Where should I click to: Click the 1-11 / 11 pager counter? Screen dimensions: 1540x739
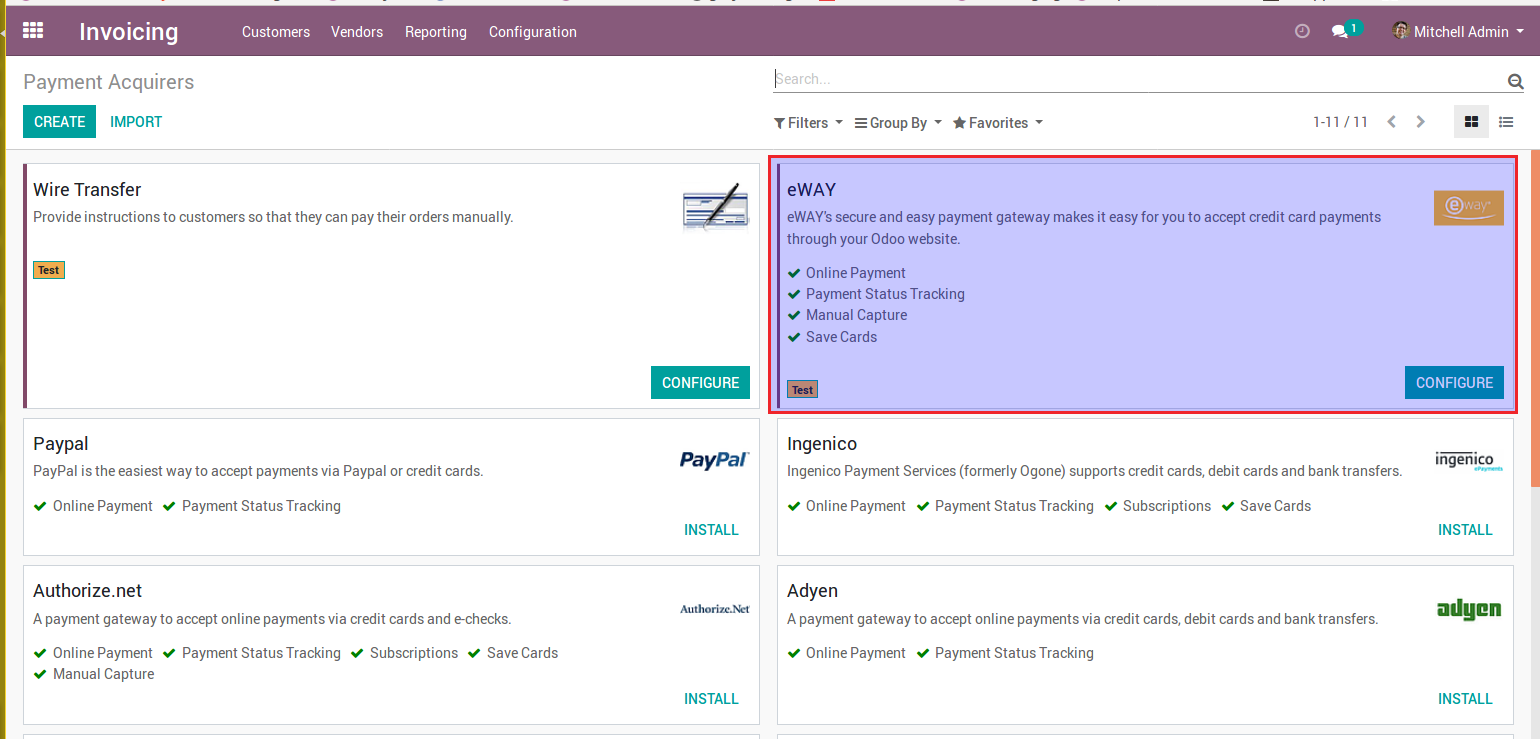(1340, 122)
